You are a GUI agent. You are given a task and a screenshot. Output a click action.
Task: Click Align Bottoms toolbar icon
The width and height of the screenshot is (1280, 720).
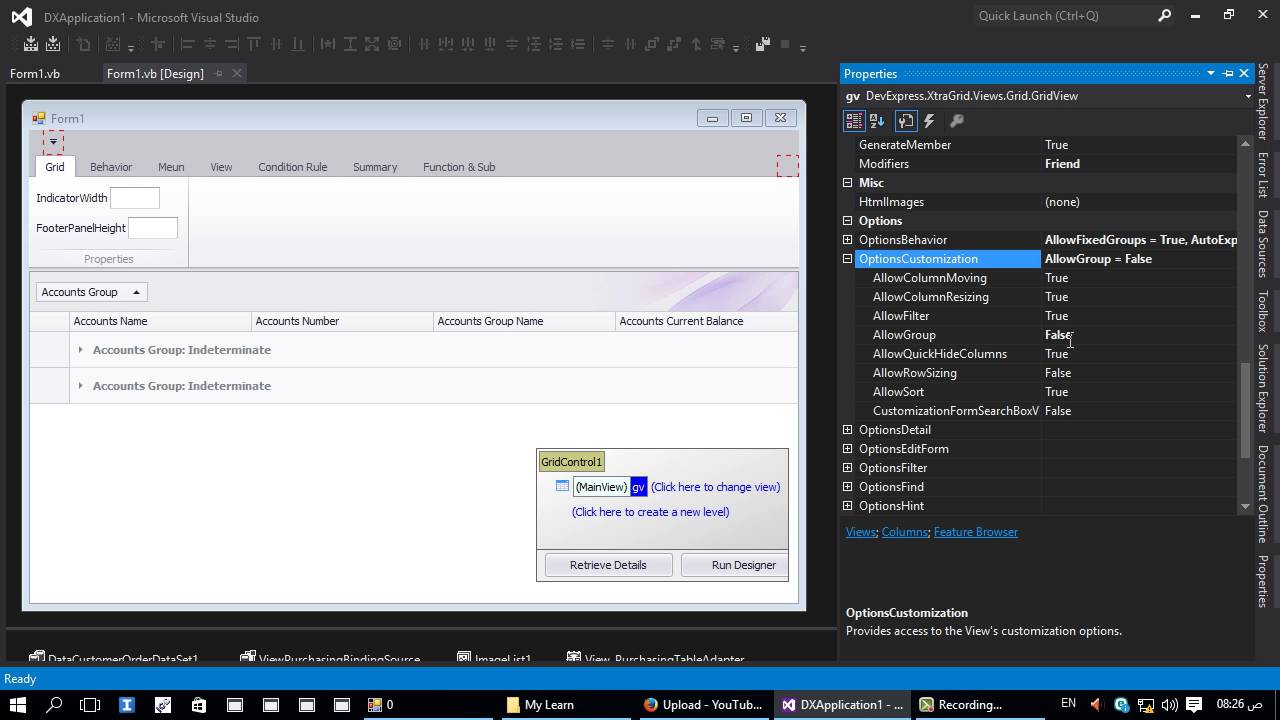pos(298,45)
